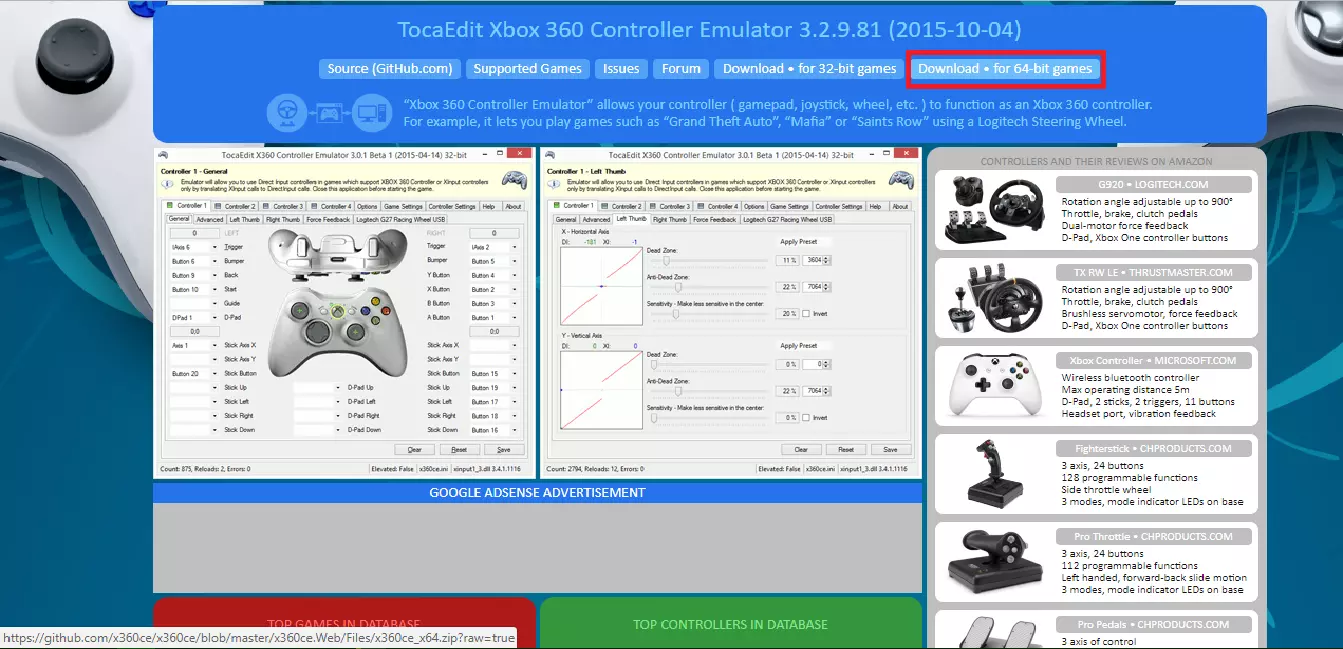The height and width of the screenshot is (649, 1343).
Task: Click Reset button in the Left Thumb window
Action: coord(846,450)
